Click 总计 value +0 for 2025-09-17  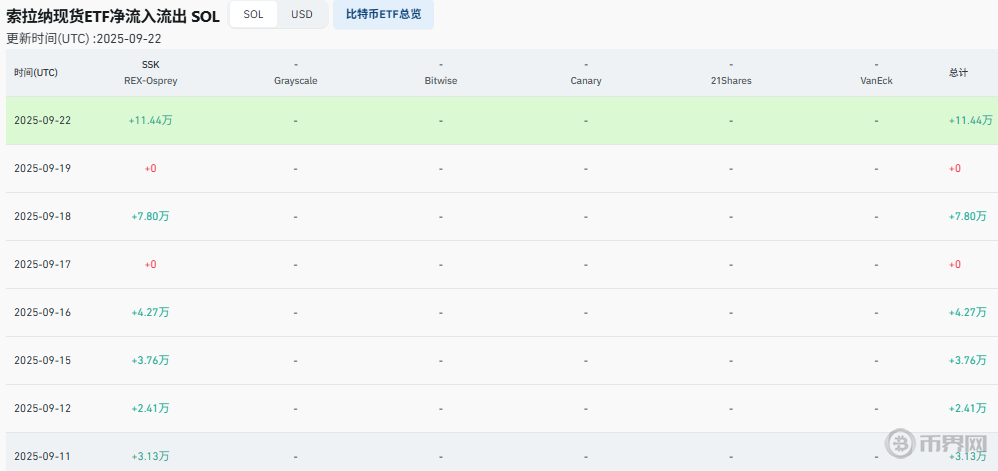[955, 264]
